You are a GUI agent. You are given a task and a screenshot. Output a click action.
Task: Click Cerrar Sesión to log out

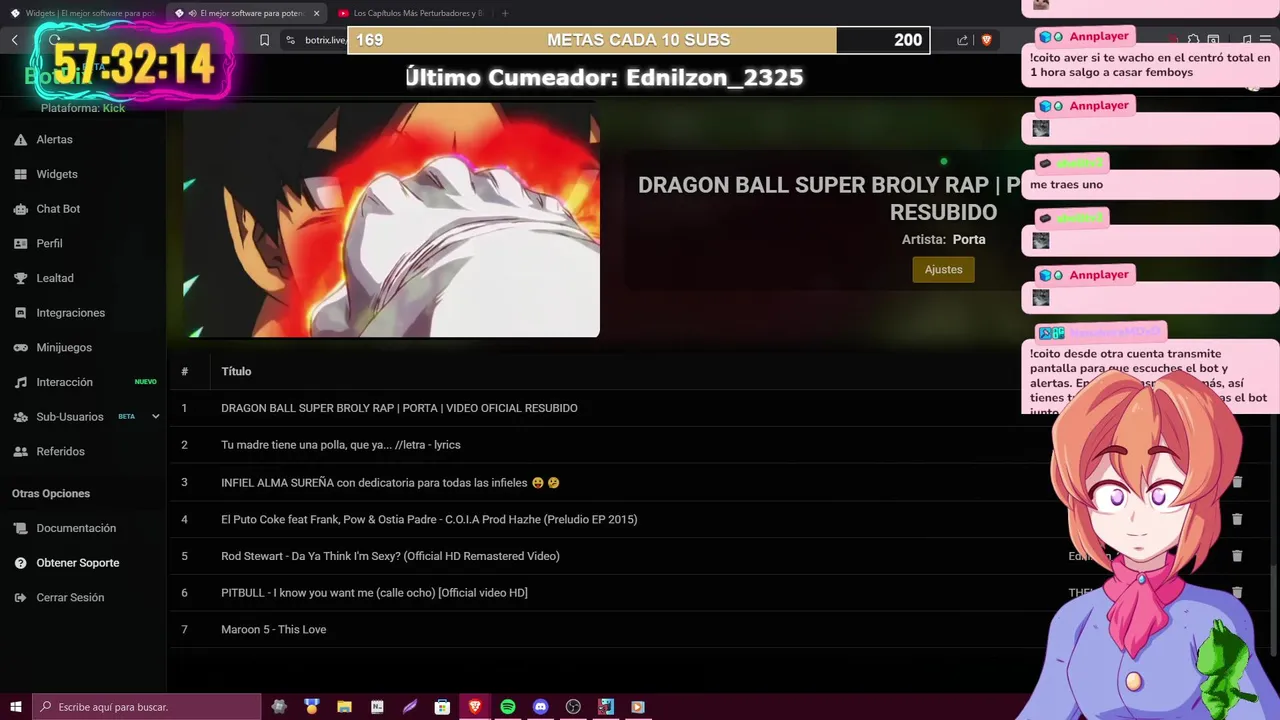[70, 597]
